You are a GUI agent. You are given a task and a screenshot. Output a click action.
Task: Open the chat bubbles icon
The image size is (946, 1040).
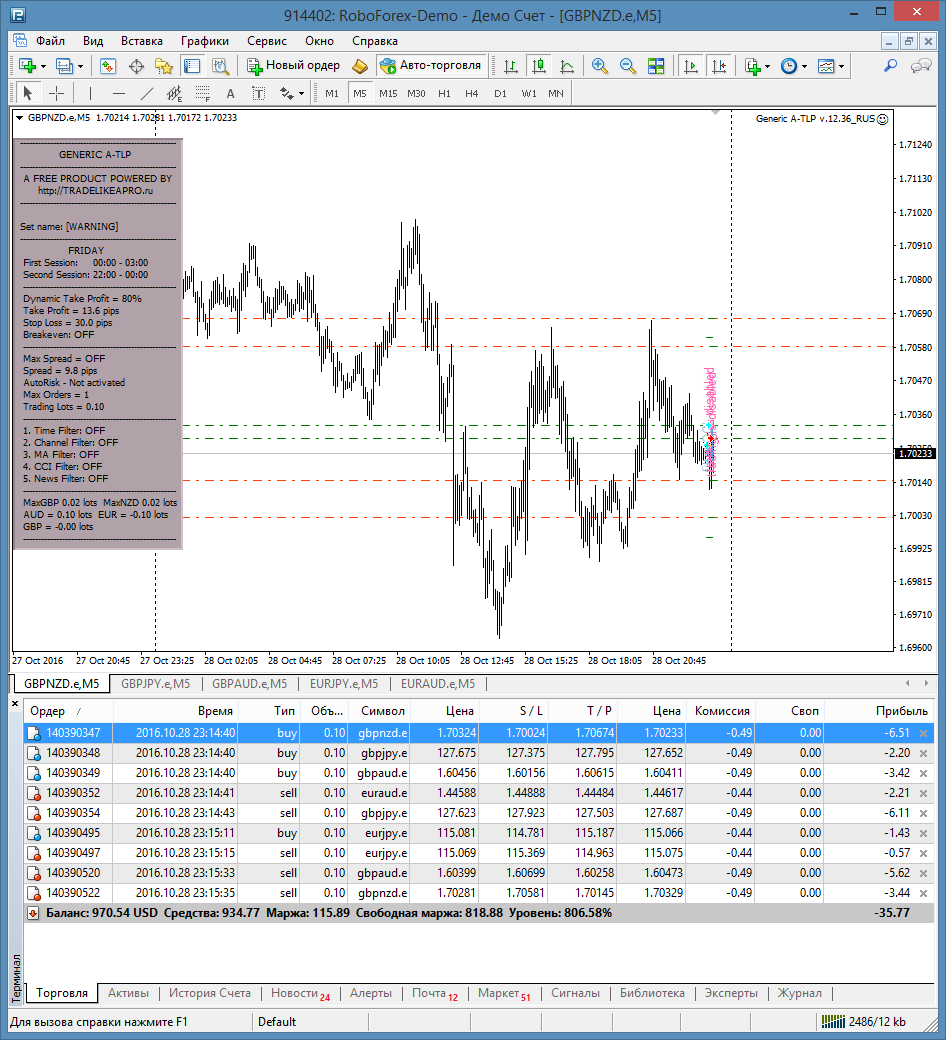(921, 66)
